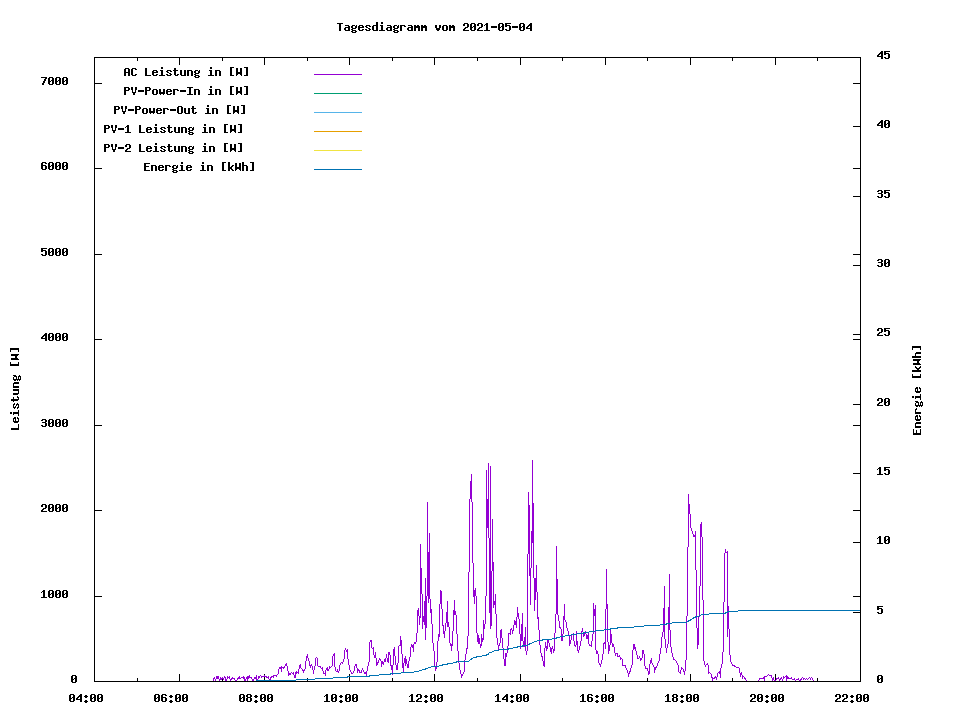The width and height of the screenshot is (960, 720).
Task: Click the Energie in [kWh] legend label
Action: click(199, 167)
